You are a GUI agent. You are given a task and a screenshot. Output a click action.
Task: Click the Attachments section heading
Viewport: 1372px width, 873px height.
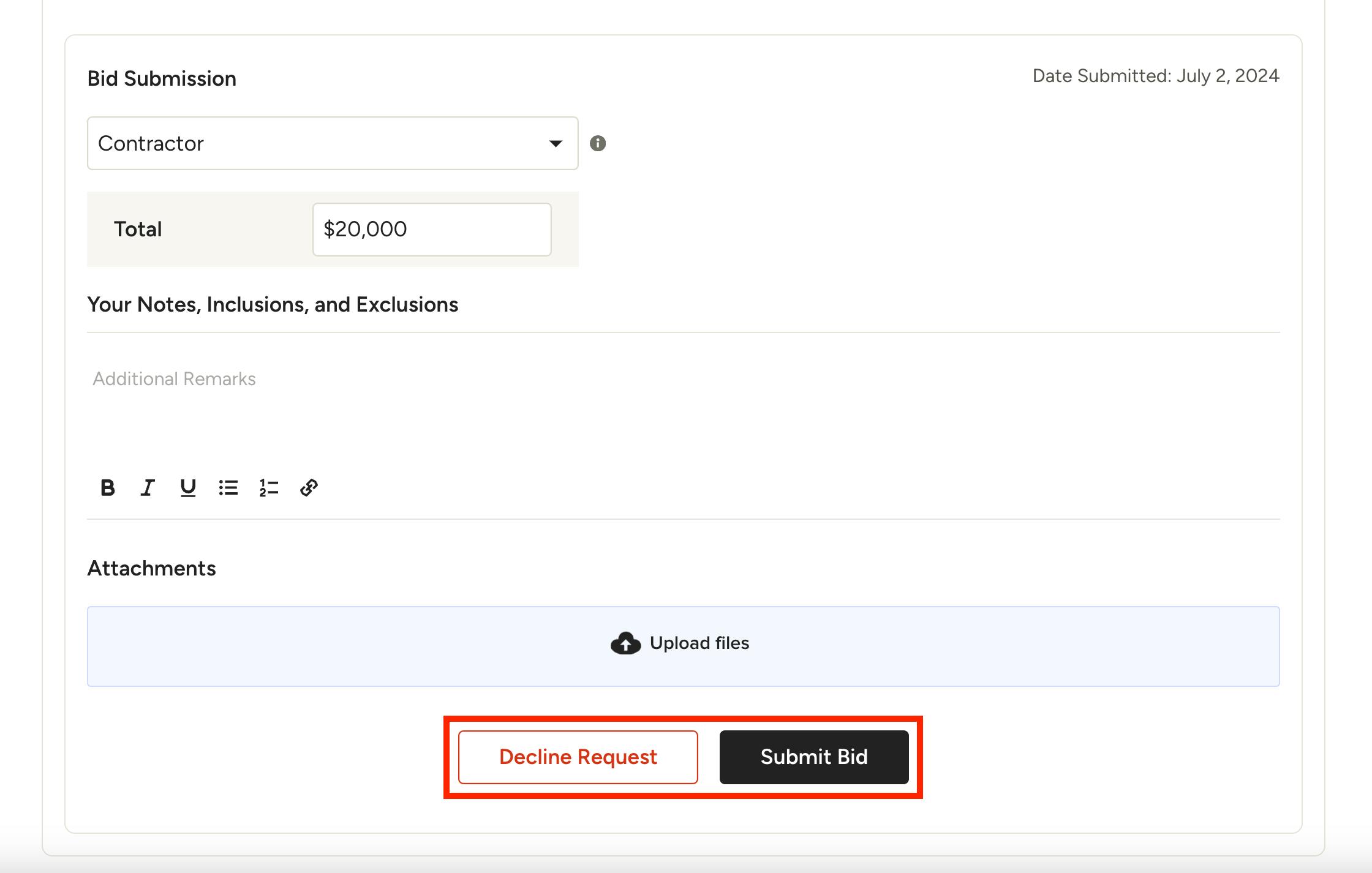coord(151,569)
